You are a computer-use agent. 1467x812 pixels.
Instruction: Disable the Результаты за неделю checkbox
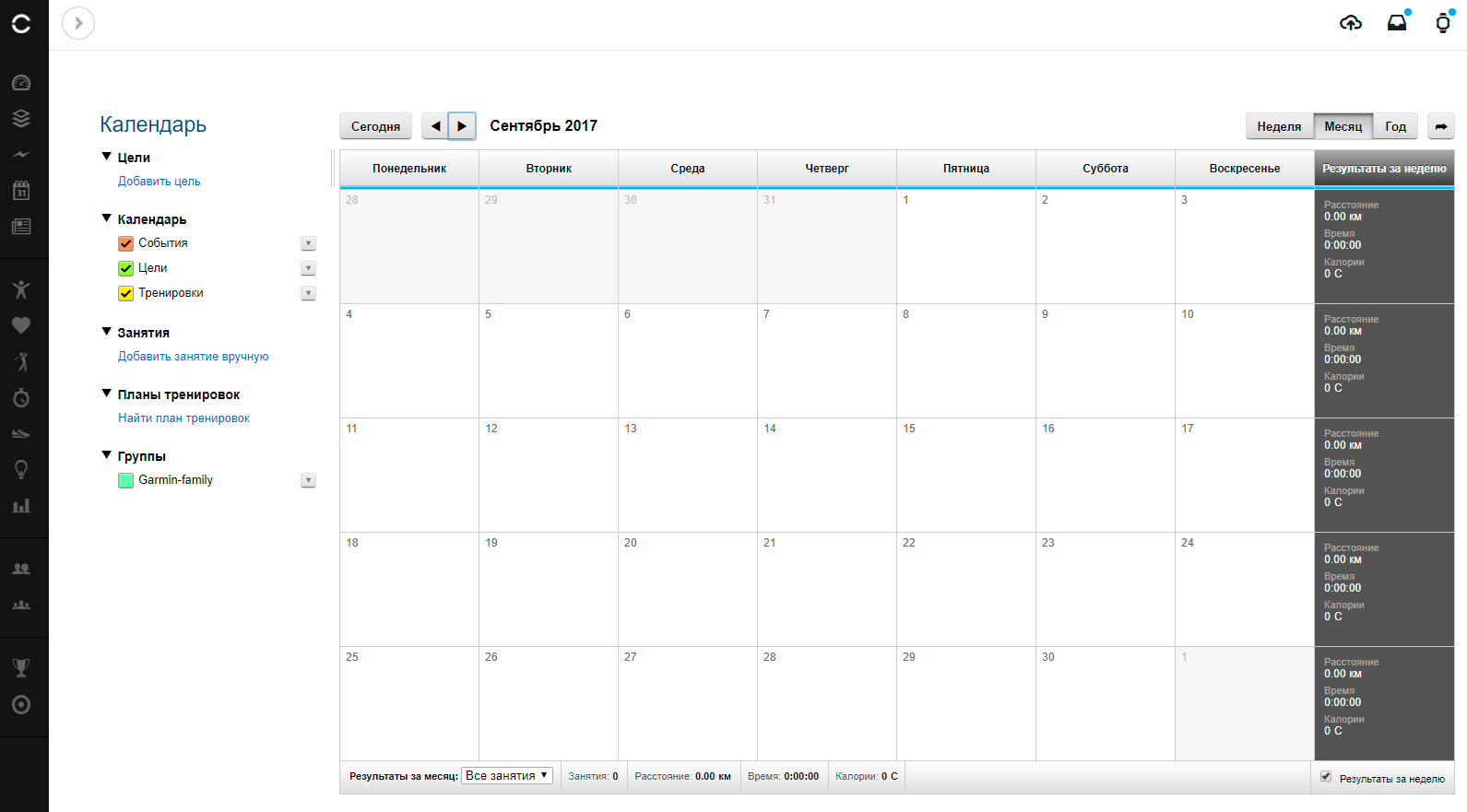pos(1326,777)
